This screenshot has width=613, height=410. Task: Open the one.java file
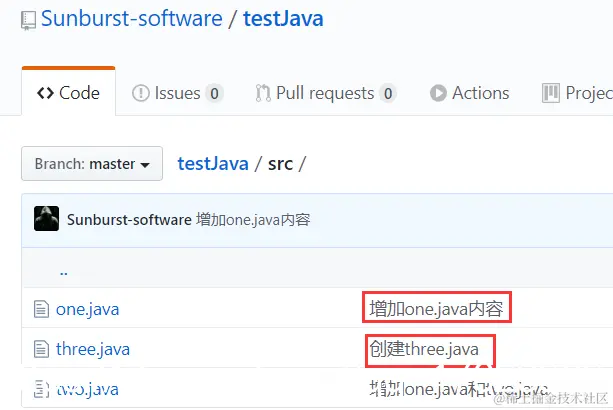tap(88, 310)
